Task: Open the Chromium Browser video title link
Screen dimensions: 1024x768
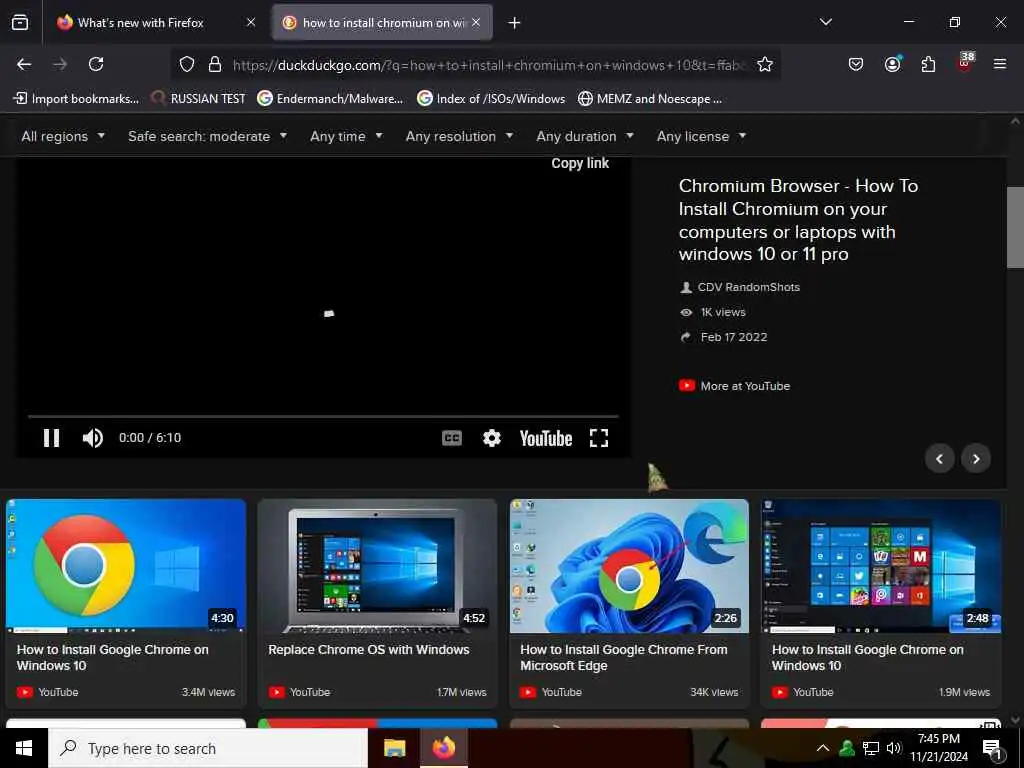Action: (798, 220)
